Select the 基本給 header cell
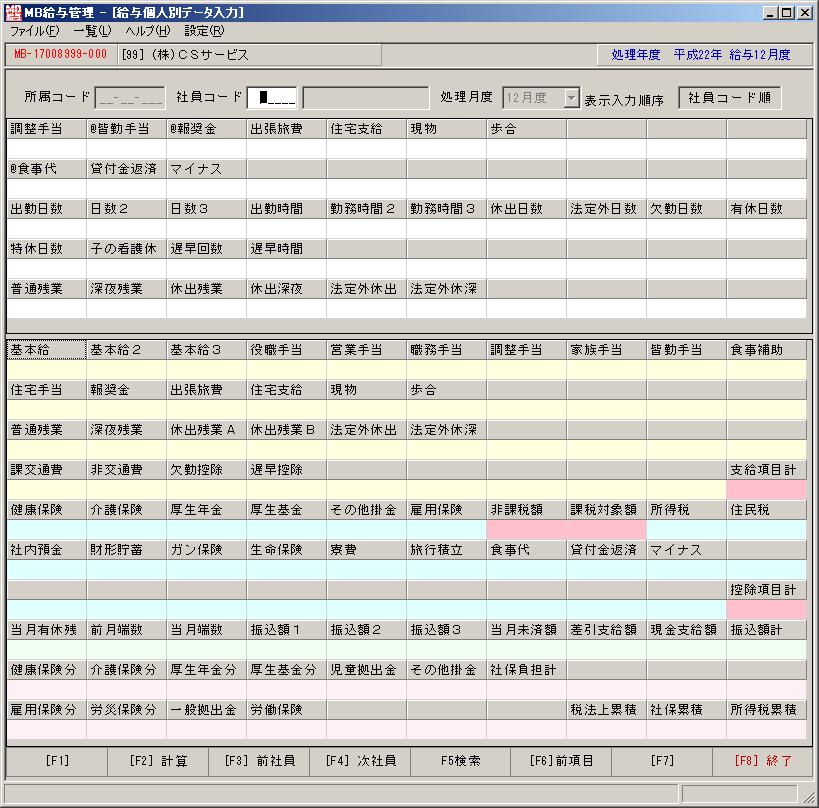The width and height of the screenshot is (819, 808). tap(46, 350)
